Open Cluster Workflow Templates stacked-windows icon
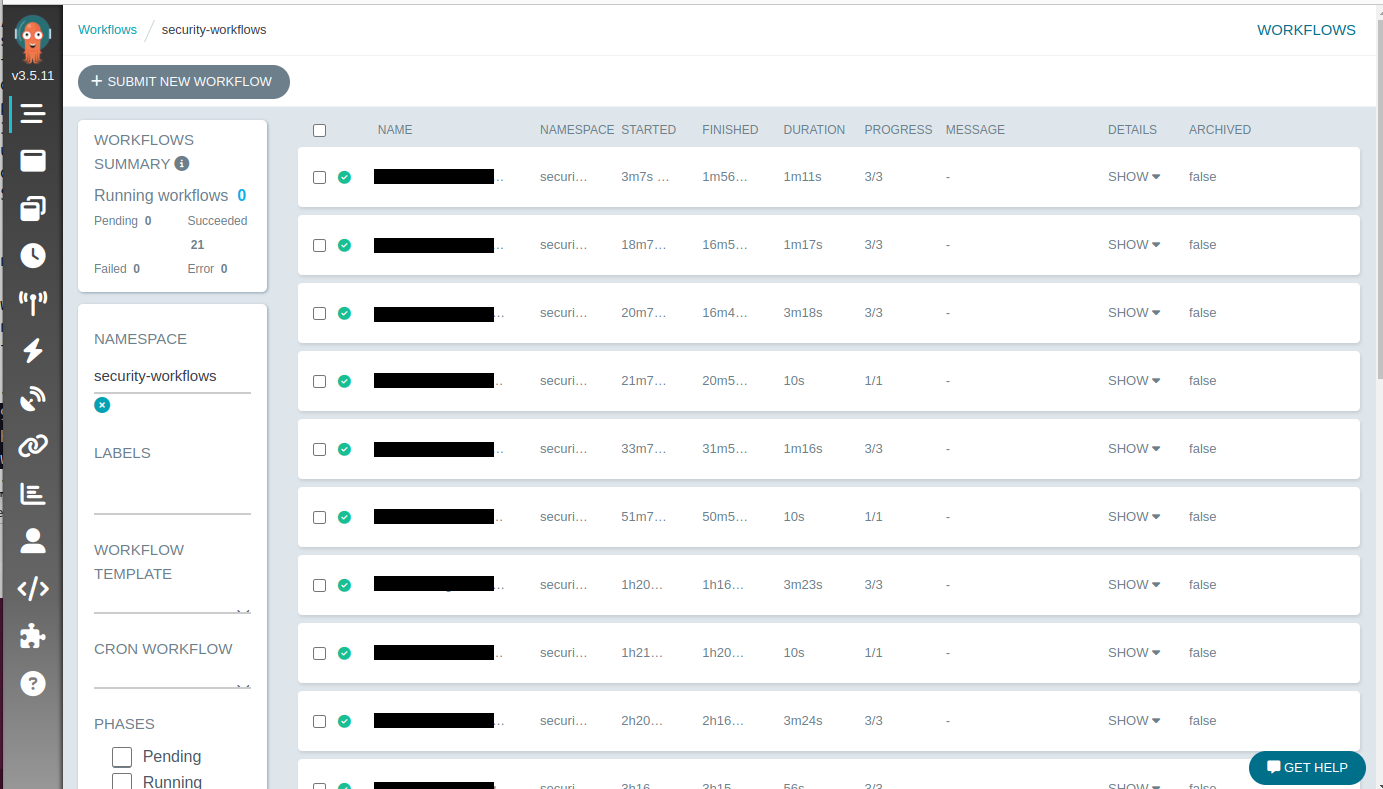The height and width of the screenshot is (789, 1383). 33,208
